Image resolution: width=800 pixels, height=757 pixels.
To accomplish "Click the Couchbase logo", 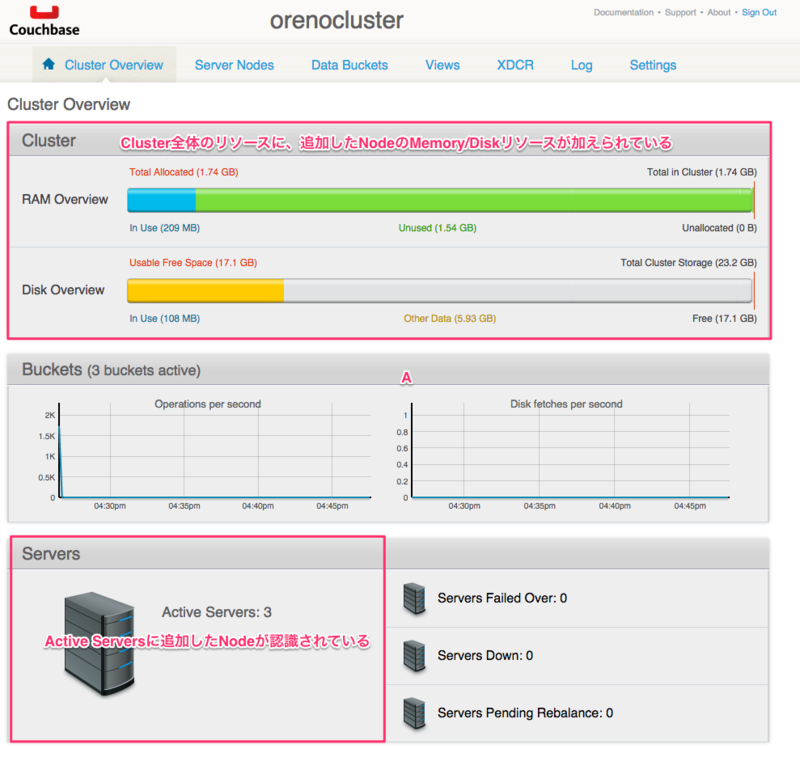I will (x=44, y=21).
